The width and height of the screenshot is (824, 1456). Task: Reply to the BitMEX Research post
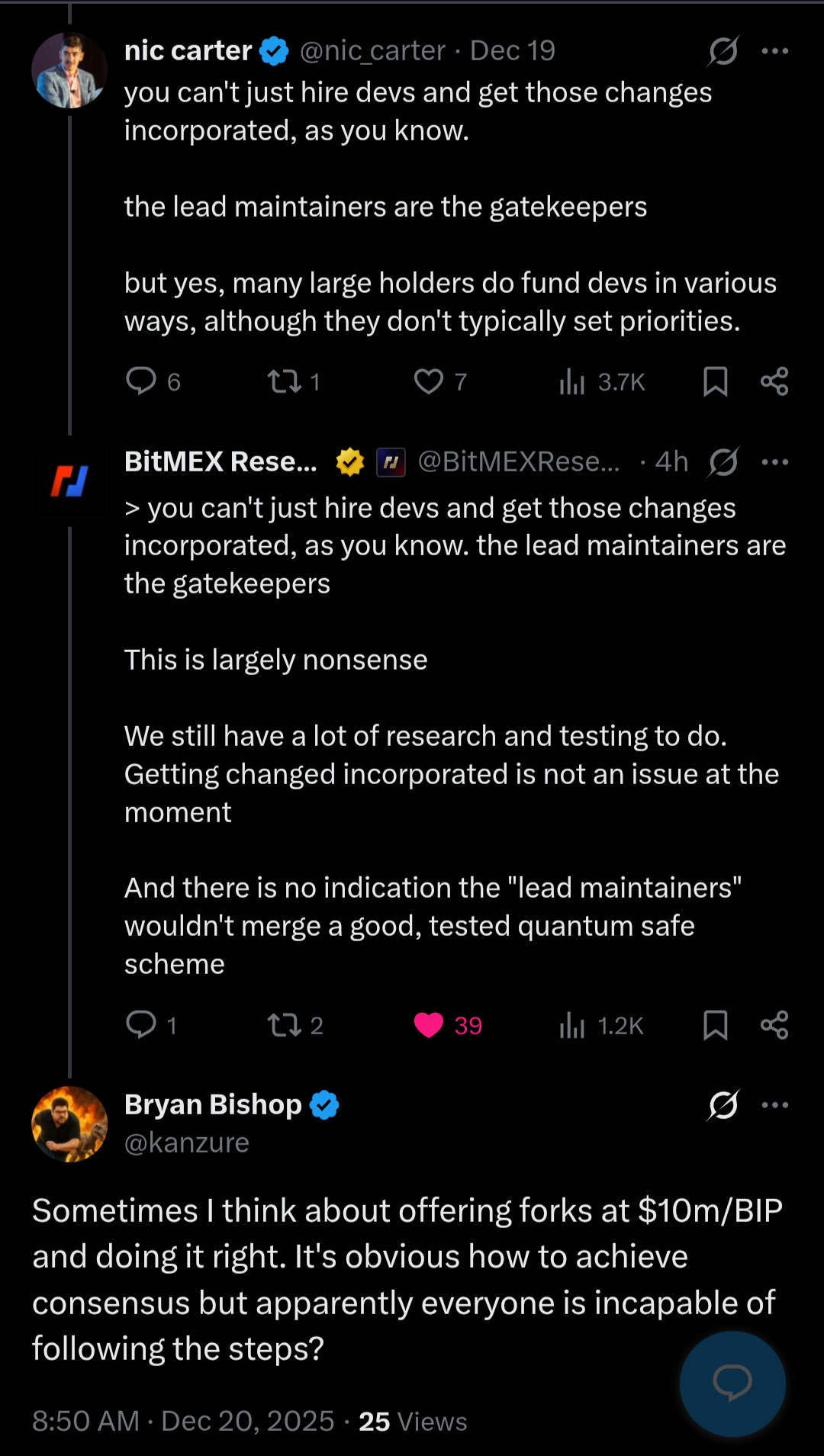pyautogui.click(x=141, y=1024)
